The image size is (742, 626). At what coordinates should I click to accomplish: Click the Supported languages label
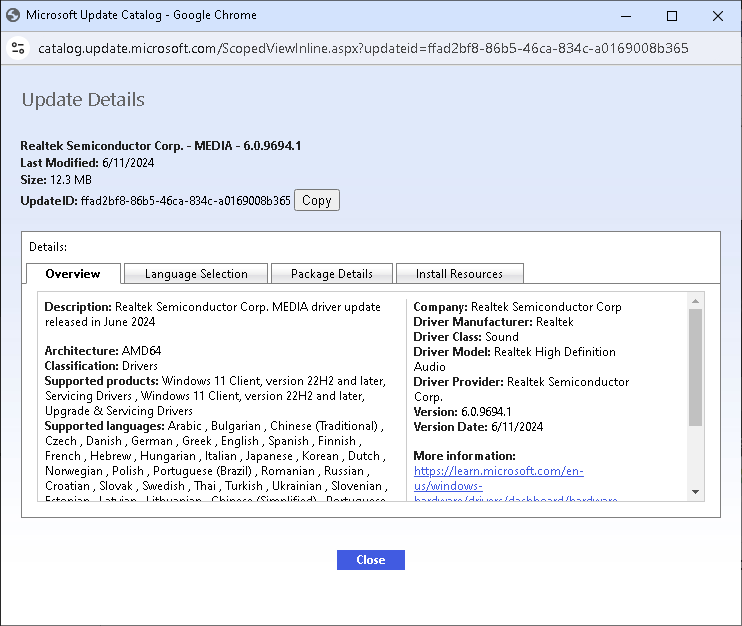tap(105, 426)
